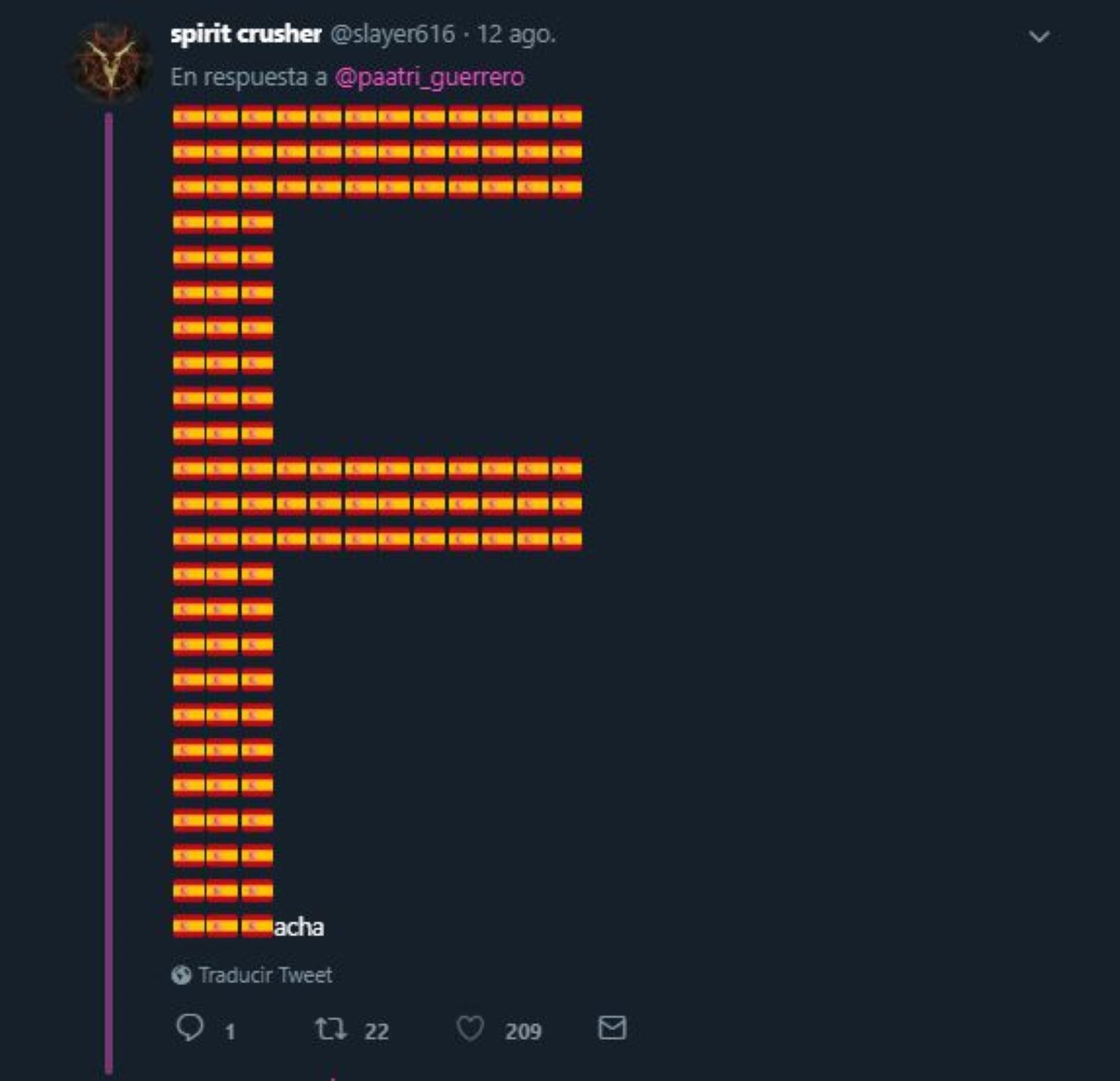Open spirit crusher's profile avatar
The width and height of the screenshot is (1120, 1081).
[x=111, y=63]
